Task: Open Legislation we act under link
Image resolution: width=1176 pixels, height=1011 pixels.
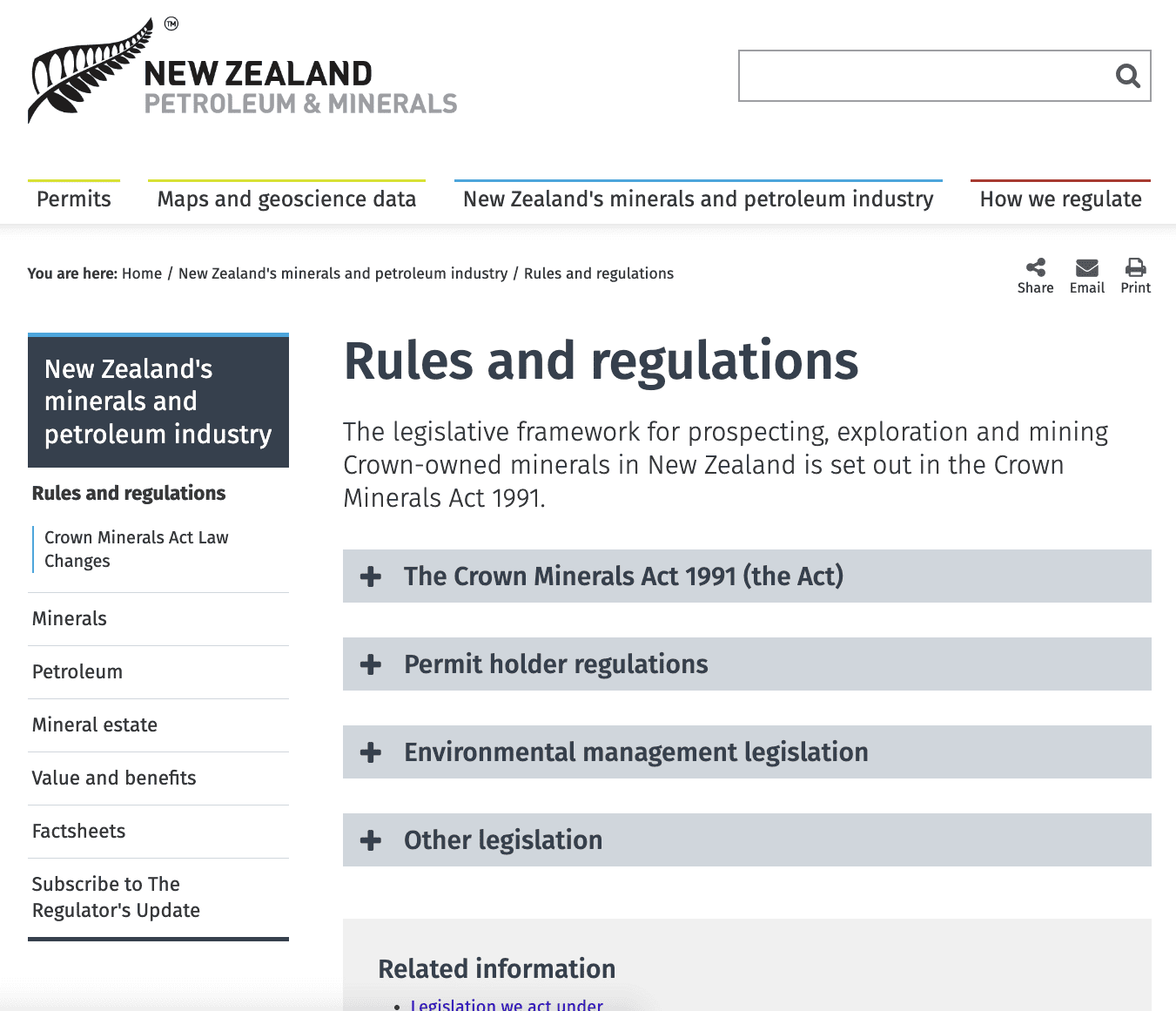Action: 507,1004
